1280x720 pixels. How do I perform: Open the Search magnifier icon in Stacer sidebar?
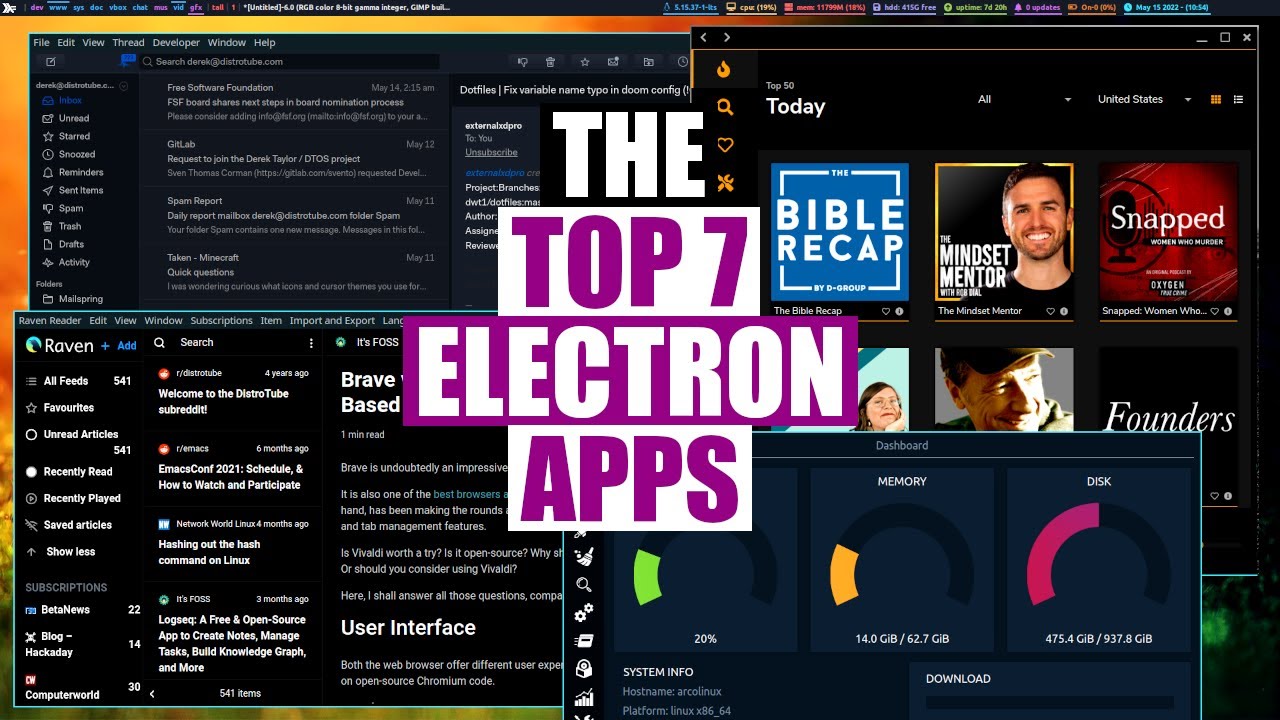[584, 585]
